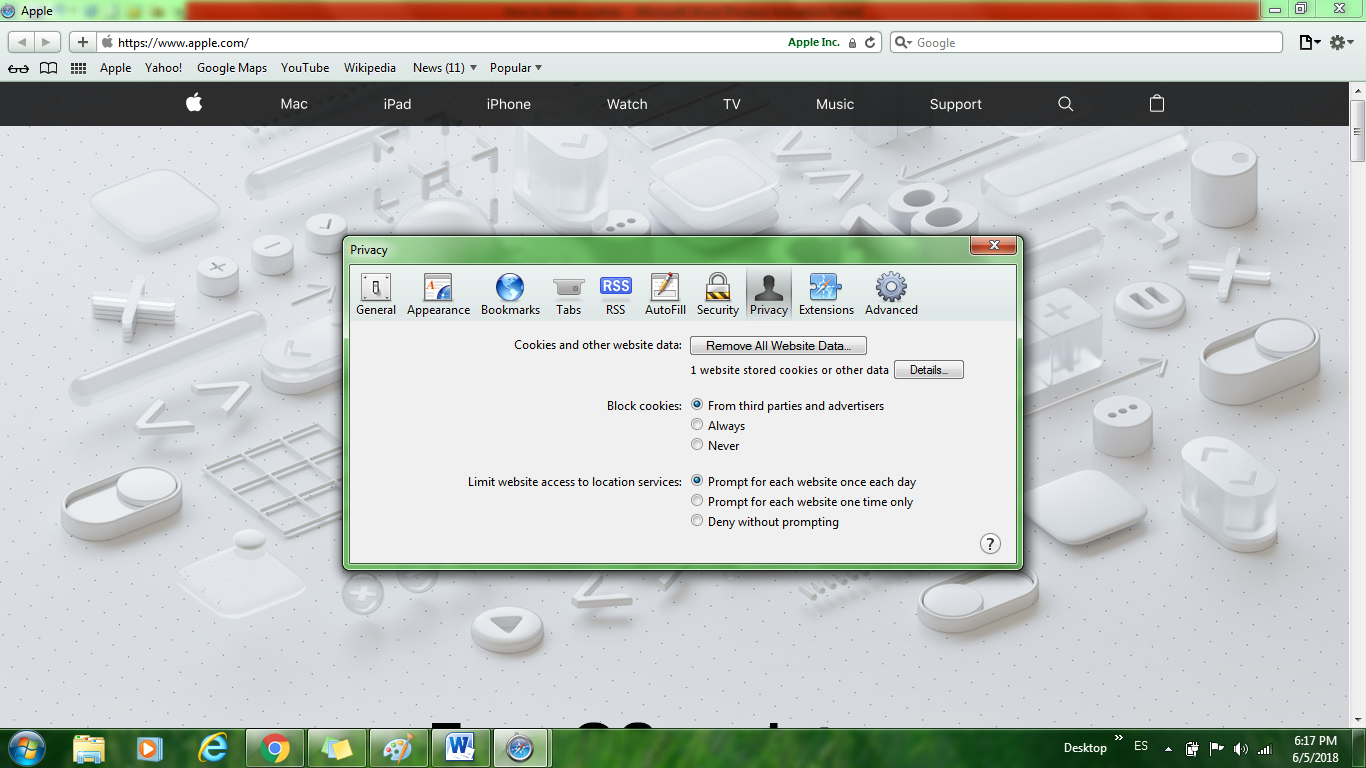Open the Advanced preferences pane
The image size is (1366, 768).
pos(891,295)
